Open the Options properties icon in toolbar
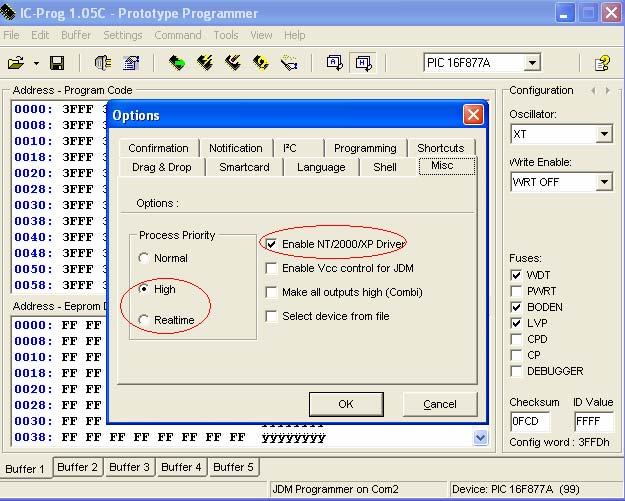The image size is (625, 501). click(131, 63)
